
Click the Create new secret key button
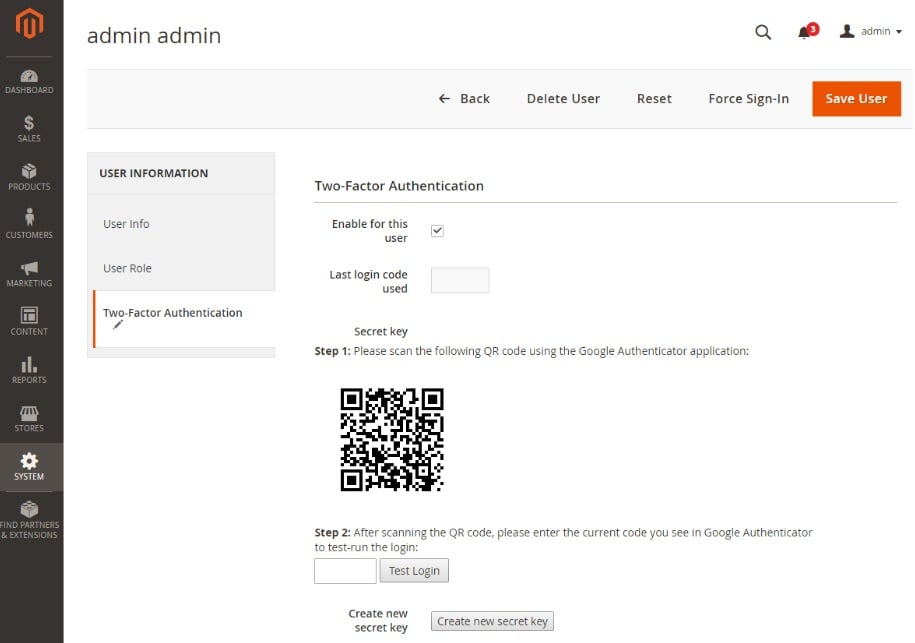pos(492,621)
